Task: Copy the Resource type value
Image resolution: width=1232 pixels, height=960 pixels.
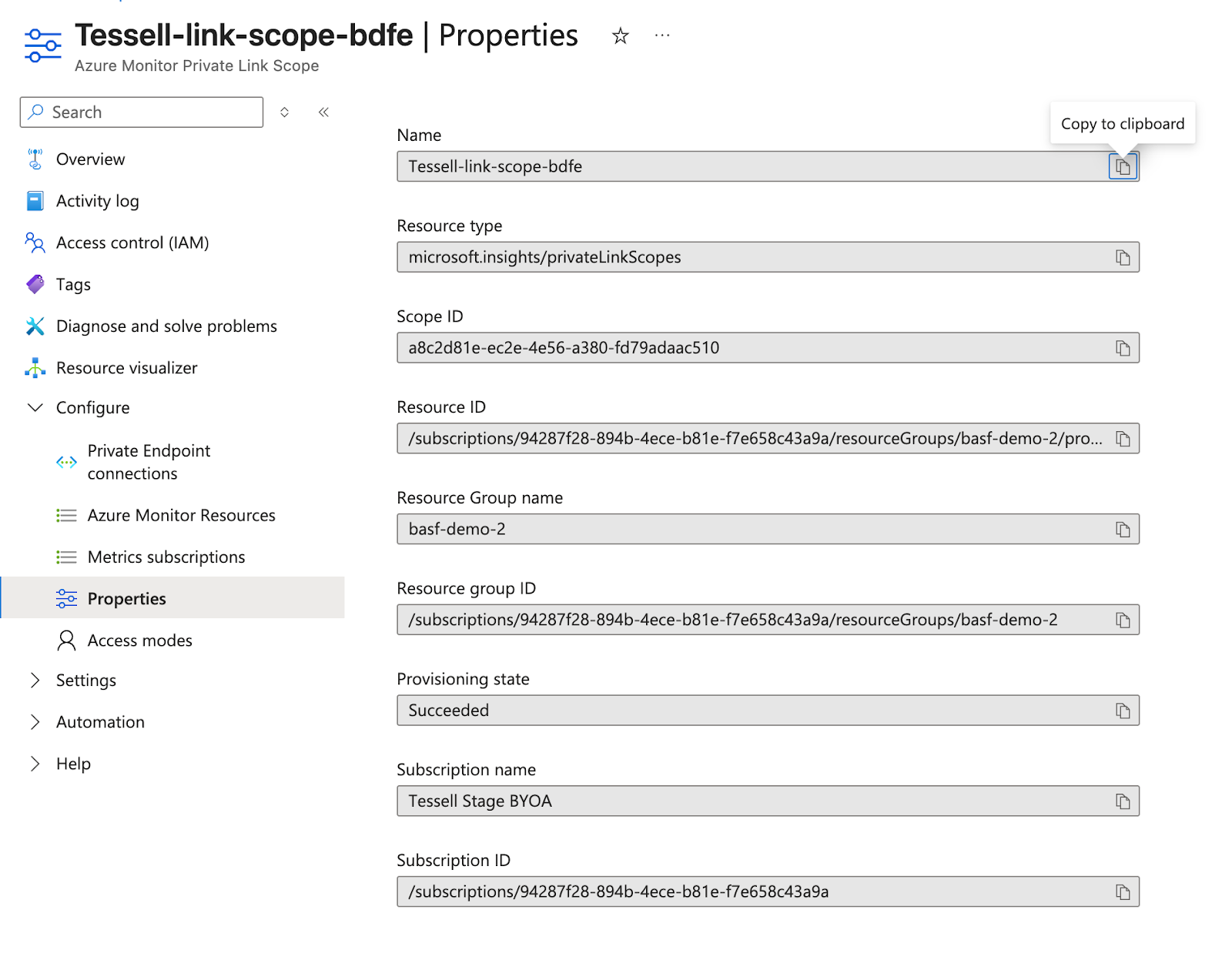Action: pos(1123,258)
